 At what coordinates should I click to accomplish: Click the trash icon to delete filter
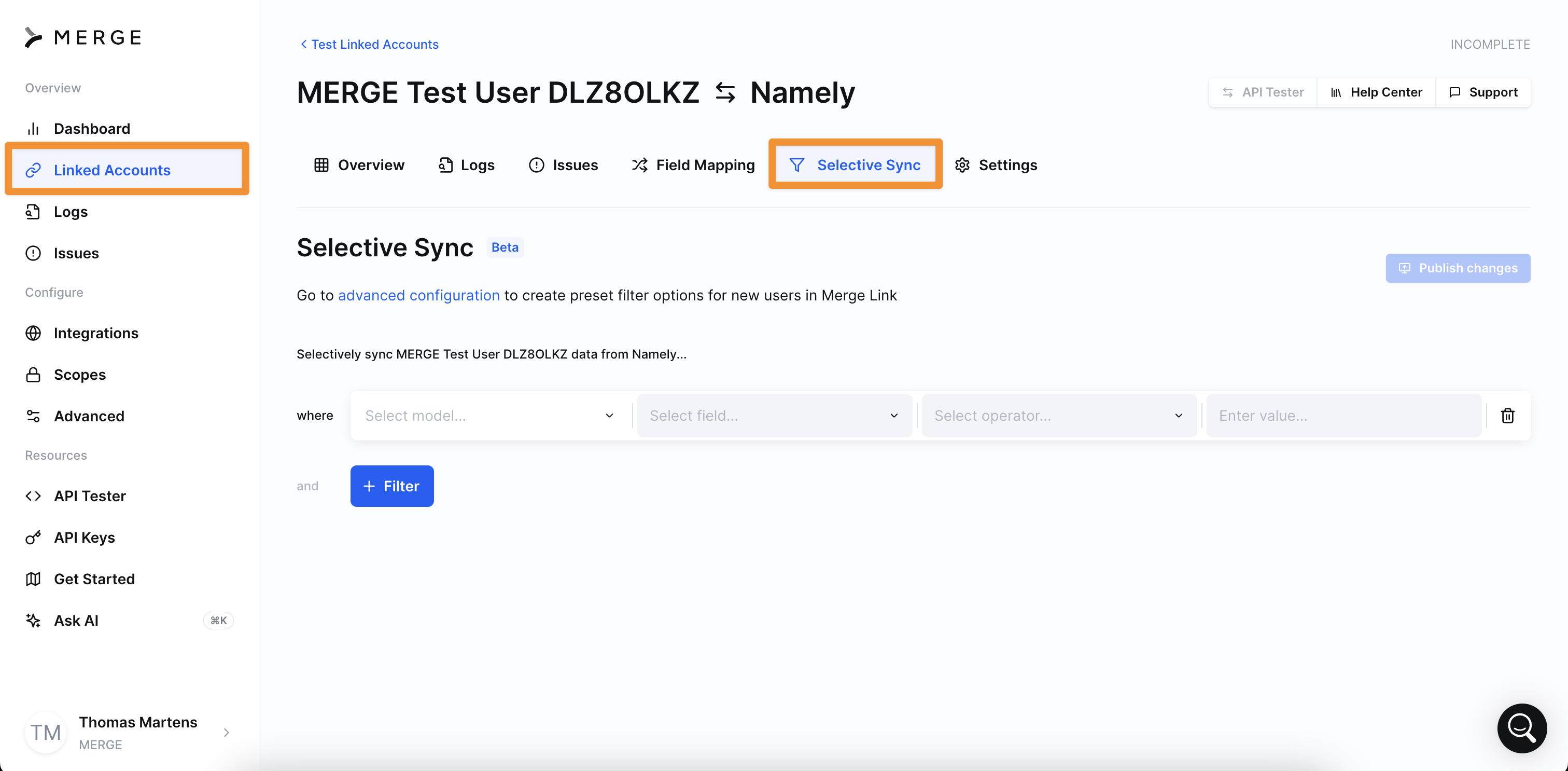click(1507, 416)
